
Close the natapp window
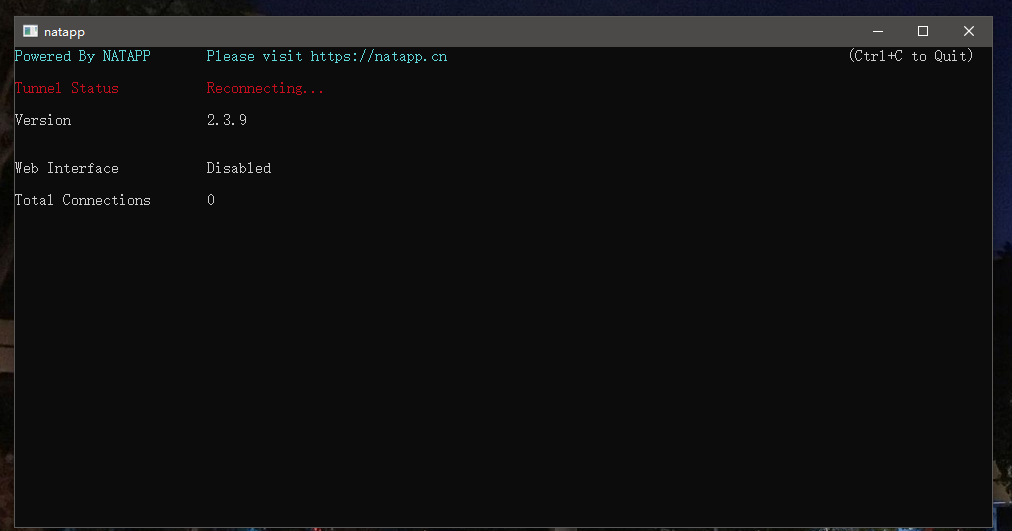(969, 31)
